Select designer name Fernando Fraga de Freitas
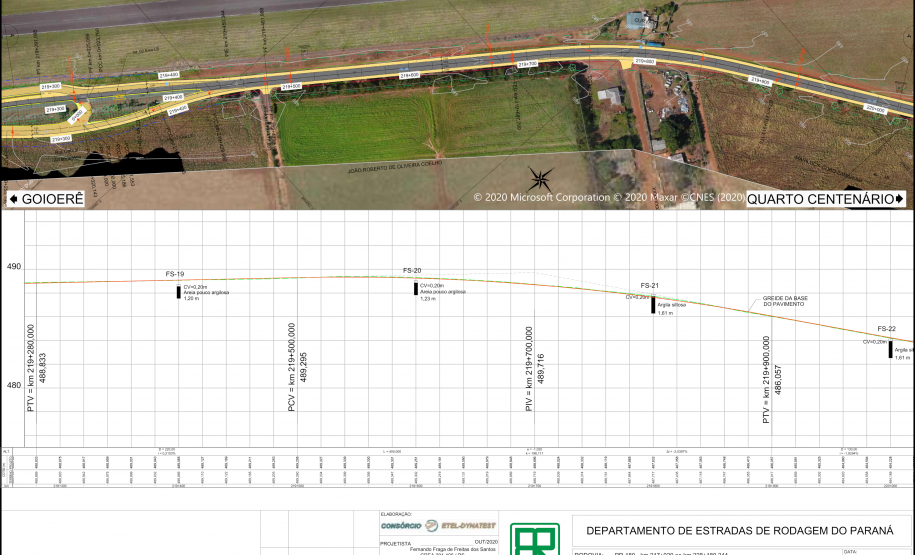 pyautogui.click(x=453, y=550)
